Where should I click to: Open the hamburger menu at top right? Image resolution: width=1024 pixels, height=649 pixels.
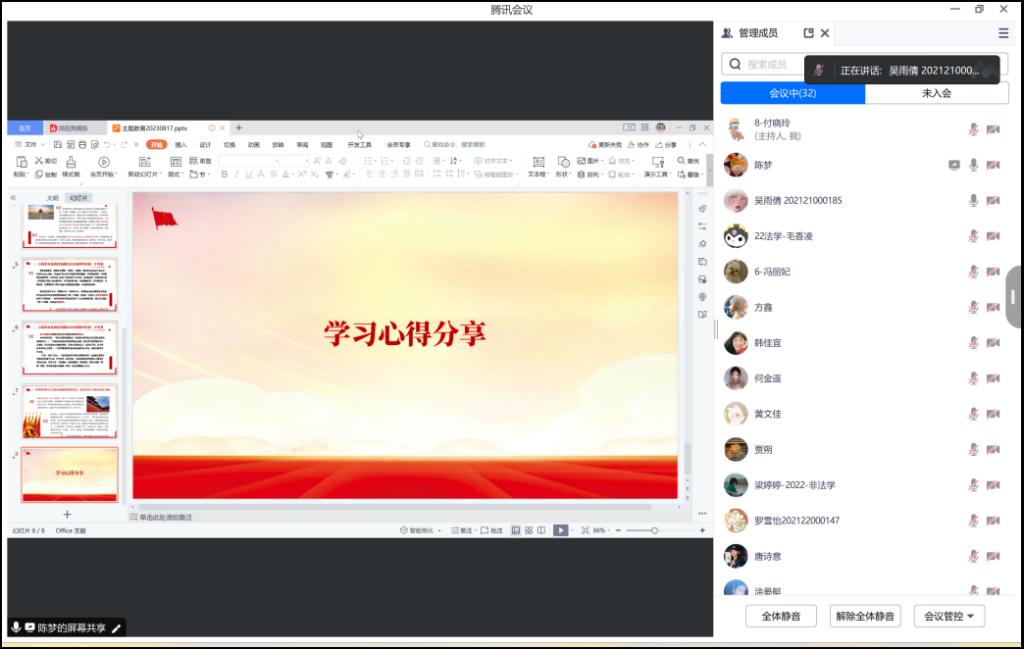[x=1003, y=33]
